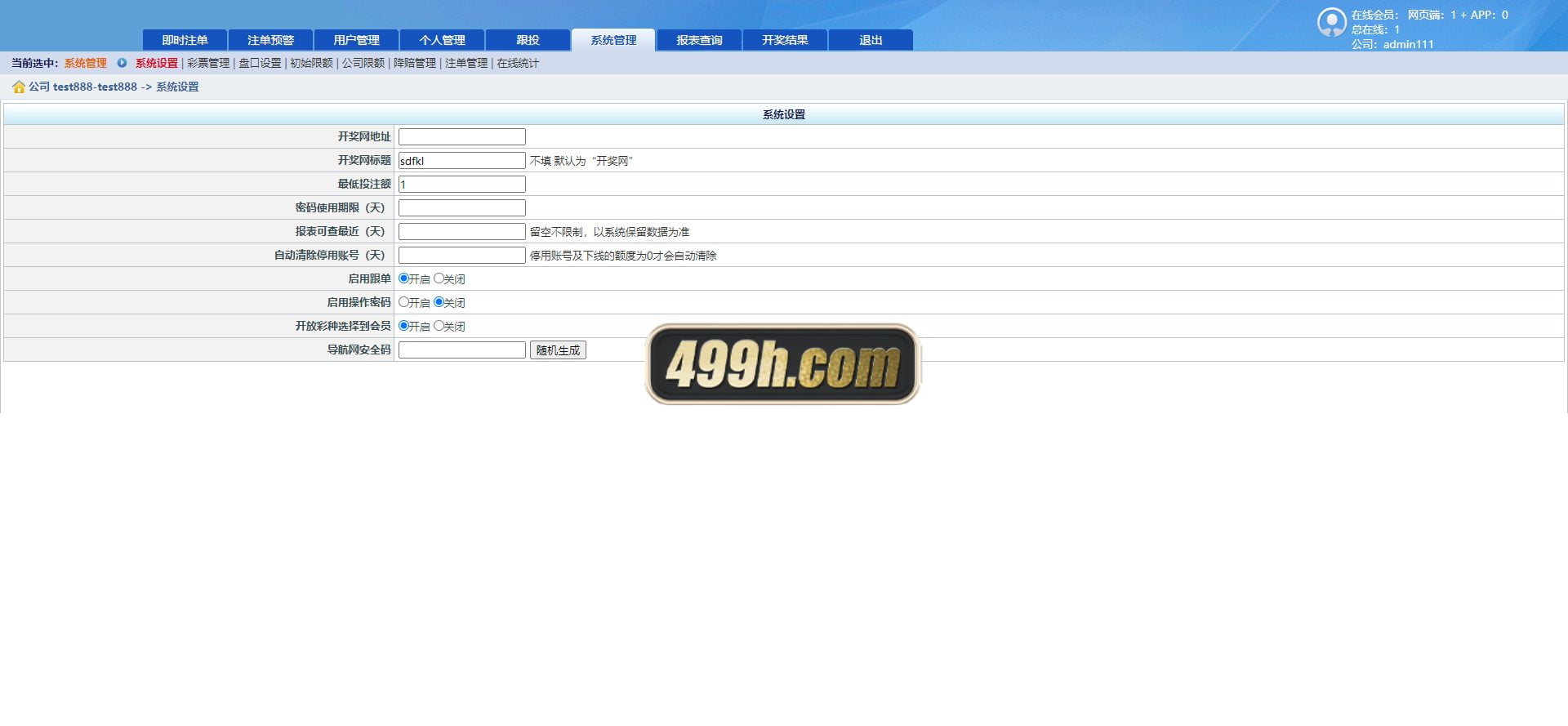
Task: Go to 降赔管理 submenu link
Action: pos(415,63)
